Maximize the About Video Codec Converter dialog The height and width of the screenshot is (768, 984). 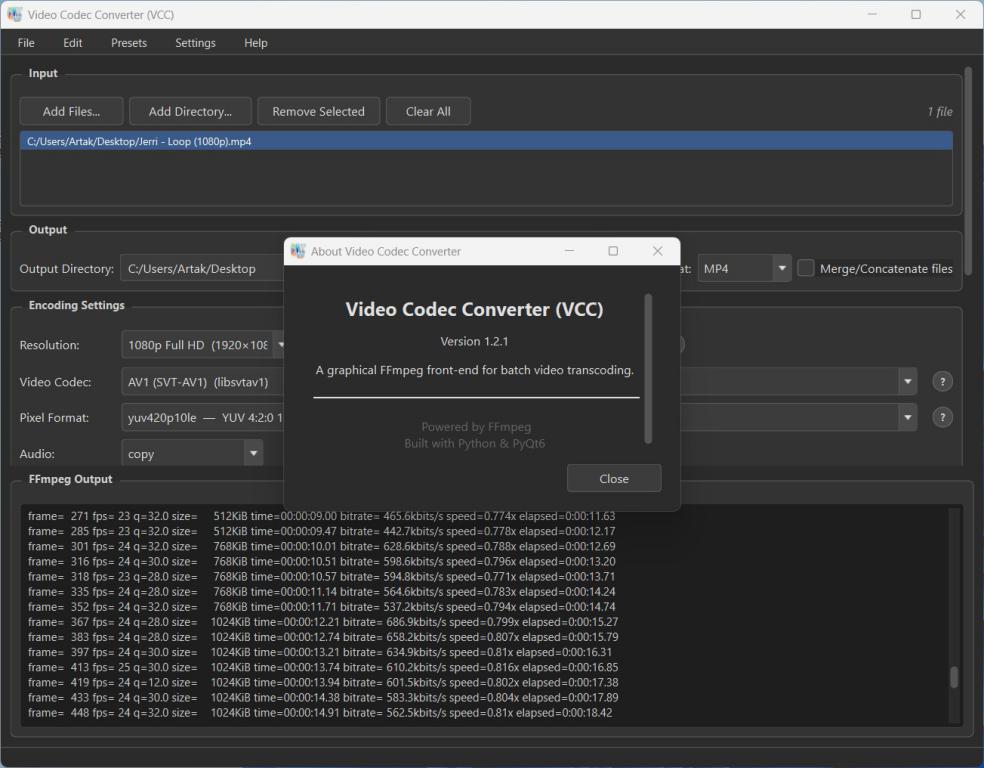point(613,251)
